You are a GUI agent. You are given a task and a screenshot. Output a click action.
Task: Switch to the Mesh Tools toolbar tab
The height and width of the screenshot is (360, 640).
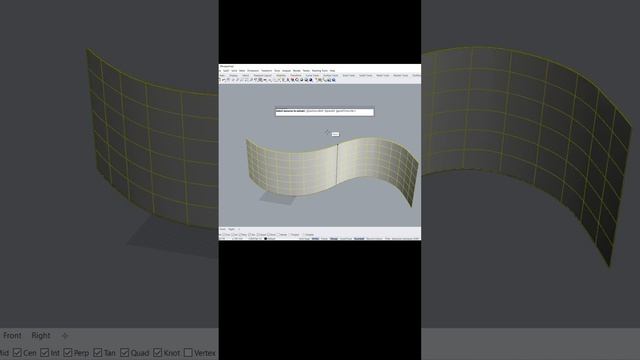(383, 76)
